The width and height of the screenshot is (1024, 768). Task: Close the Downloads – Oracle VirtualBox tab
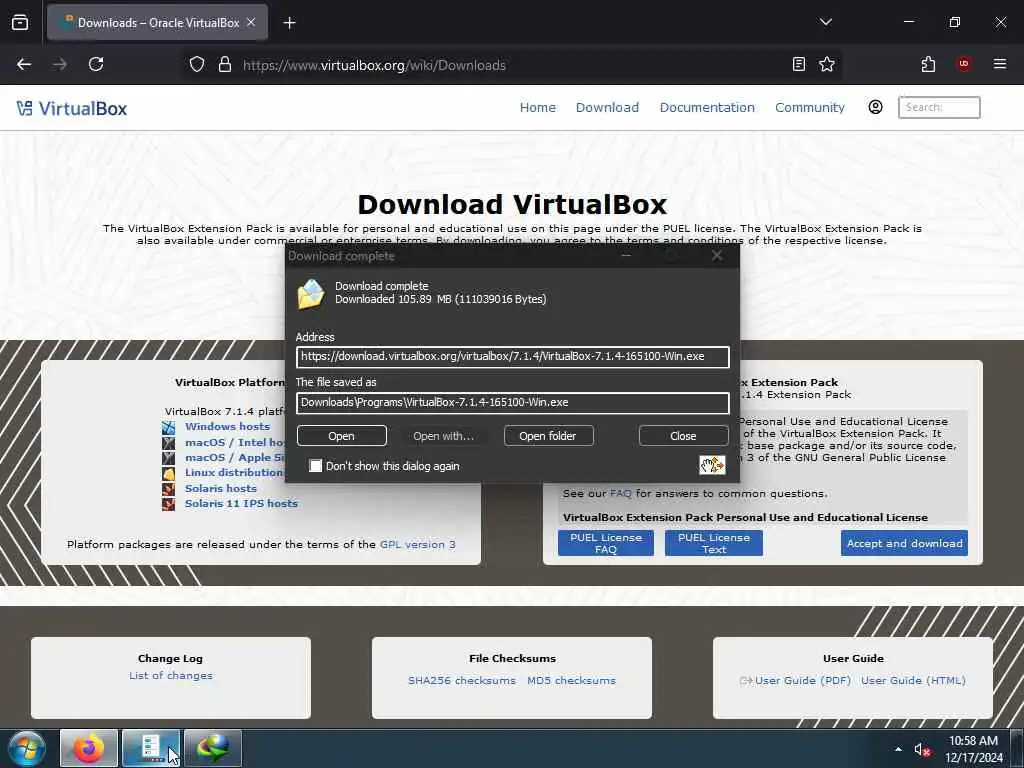[251, 22]
